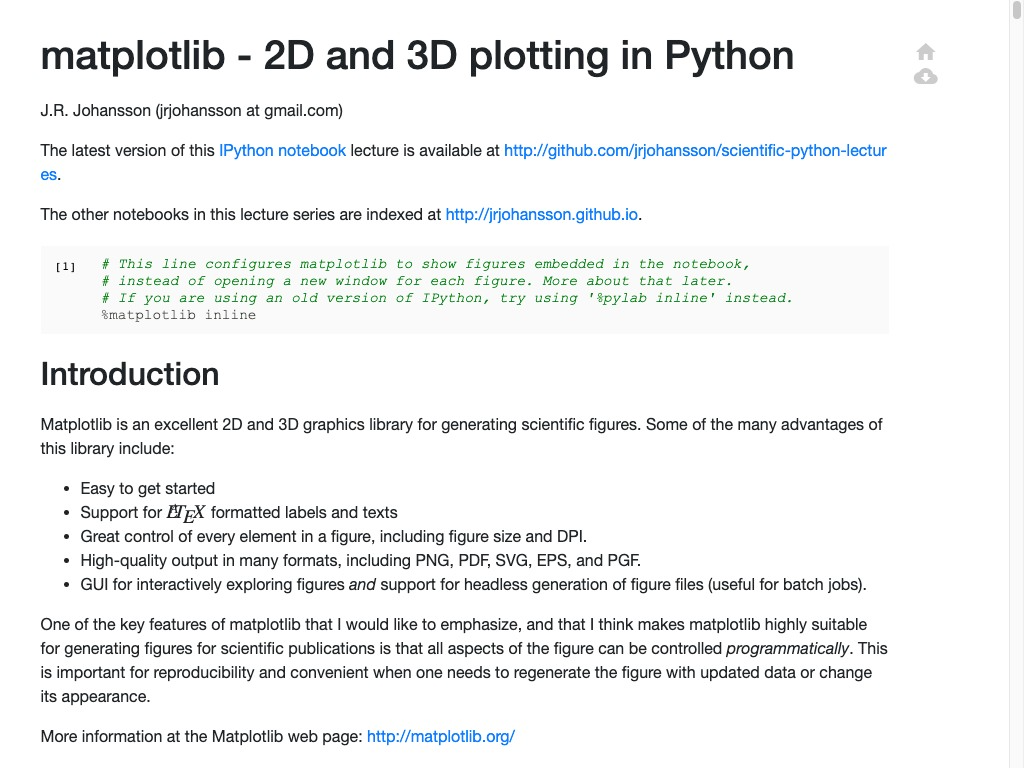Click the 'Great control of every element' bullet
Screen dimensions: 1024x768
coord(333,537)
